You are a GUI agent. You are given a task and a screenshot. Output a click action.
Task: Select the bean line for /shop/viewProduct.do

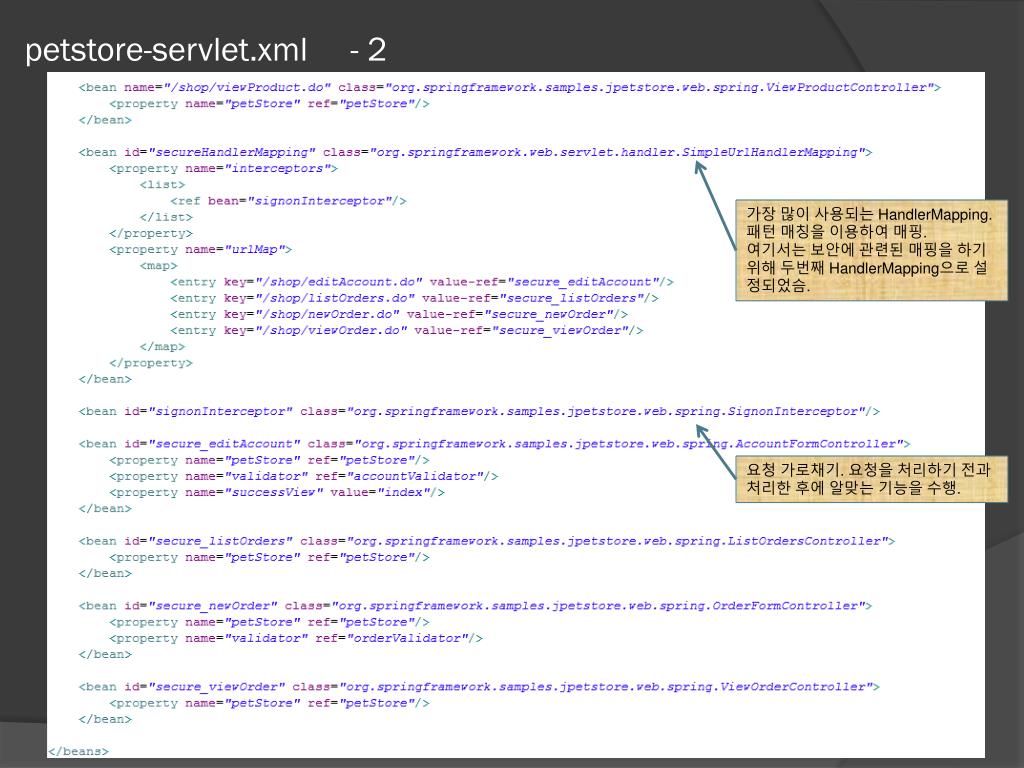coord(509,88)
